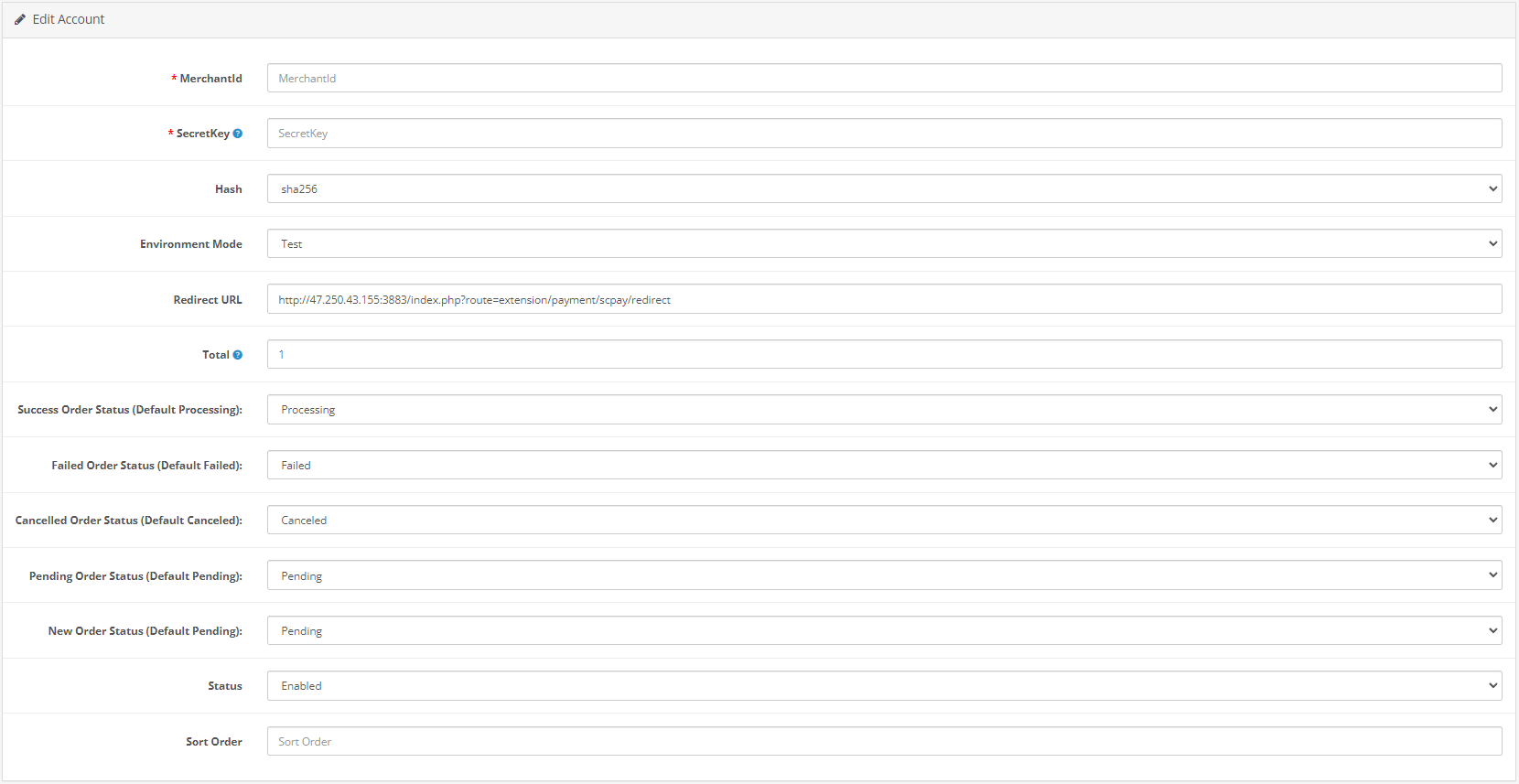Viewport: 1519px width, 784px height.
Task: Click the Total amount input field
Action: pos(884,354)
